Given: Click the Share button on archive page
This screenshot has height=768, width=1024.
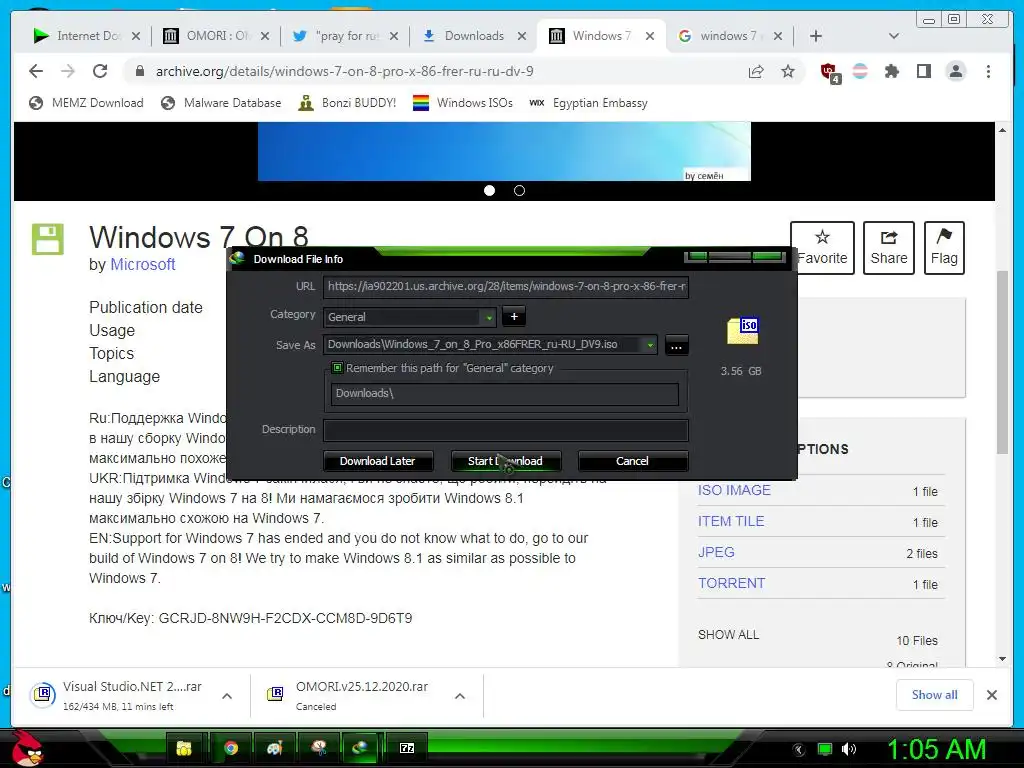Looking at the screenshot, I should point(889,248).
